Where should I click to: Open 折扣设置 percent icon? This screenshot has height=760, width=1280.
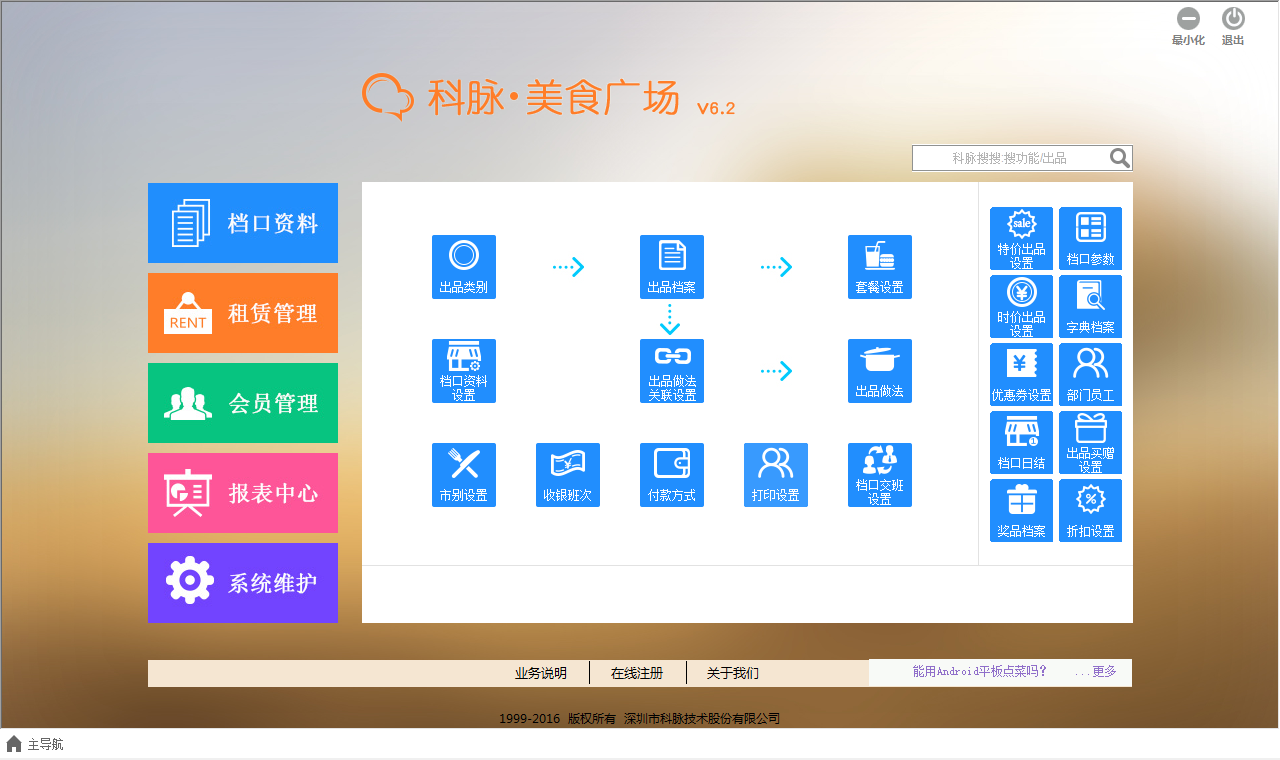coord(1090,510)
